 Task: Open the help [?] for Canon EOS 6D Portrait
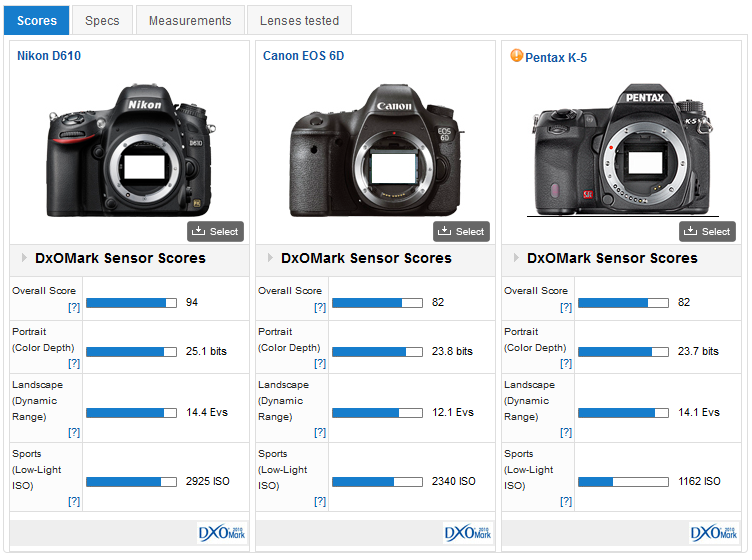[320, 364]
